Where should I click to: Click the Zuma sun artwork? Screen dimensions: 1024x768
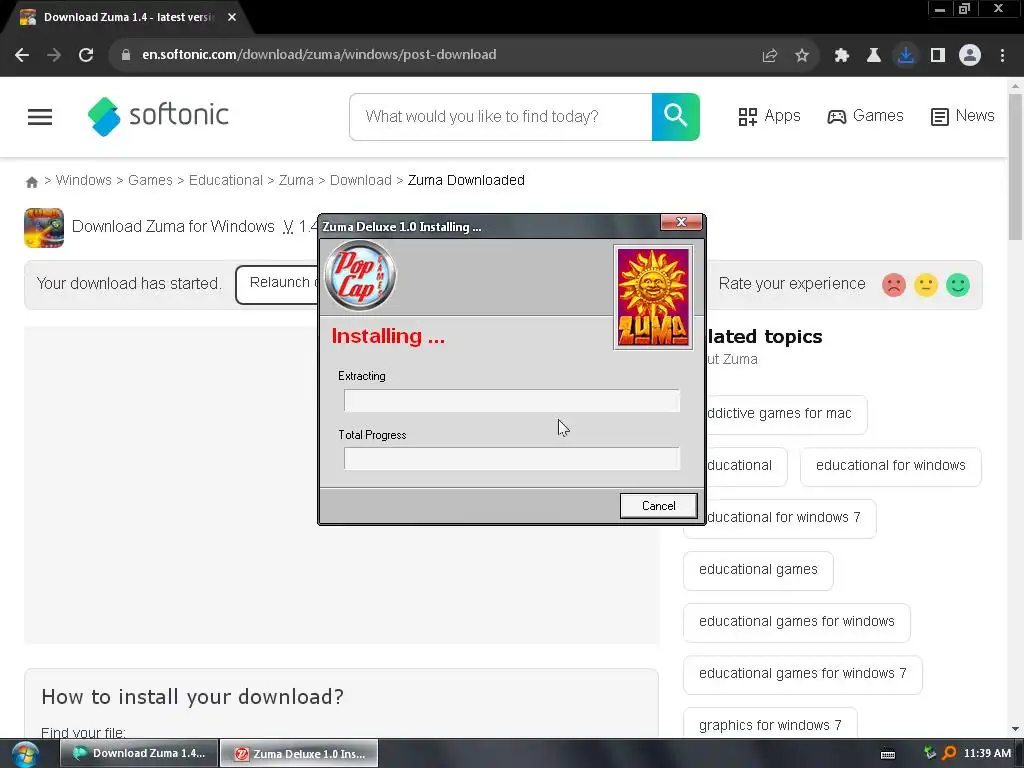tap(652, 298)
